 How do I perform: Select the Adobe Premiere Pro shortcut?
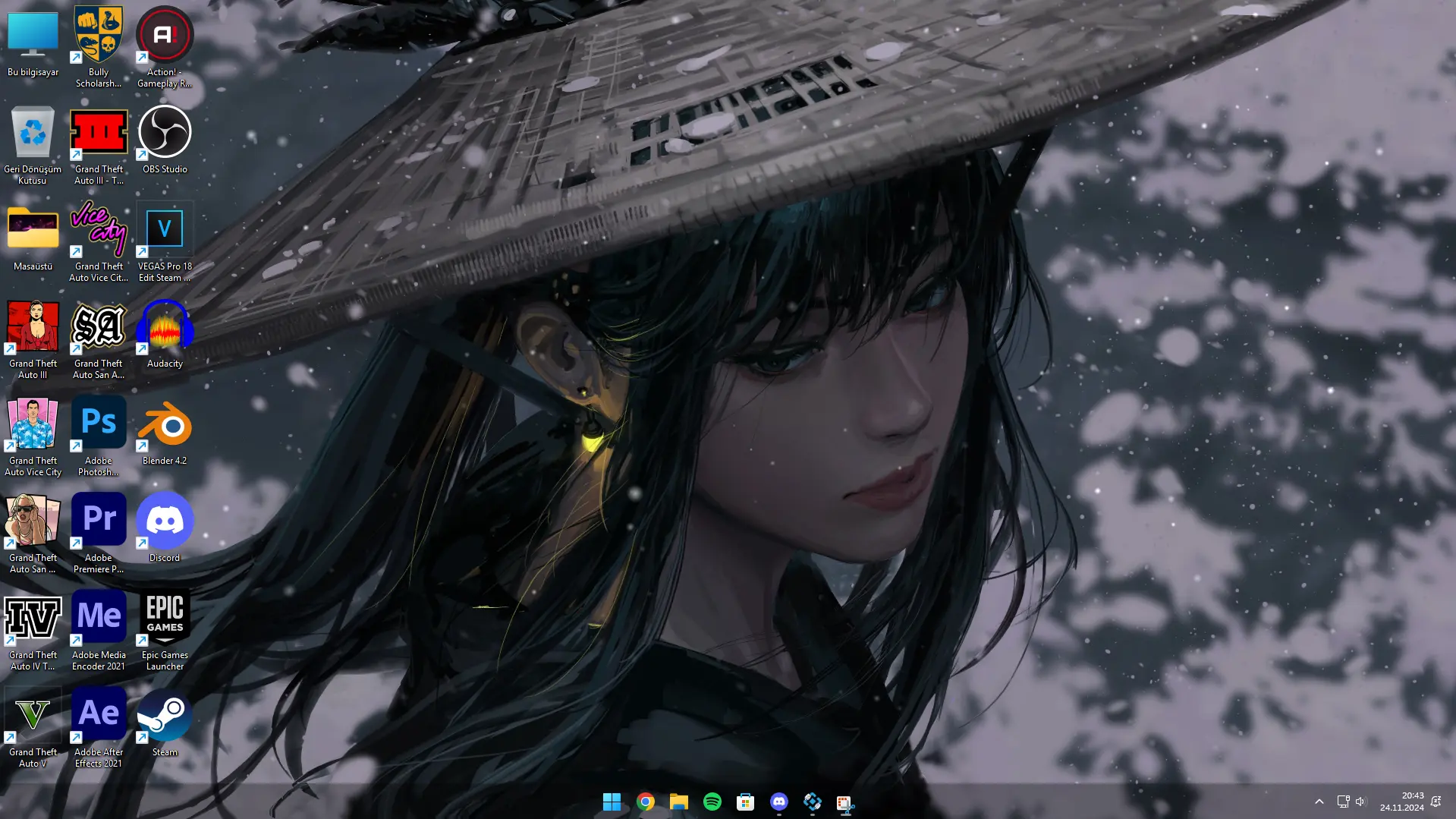click(99, 534)
